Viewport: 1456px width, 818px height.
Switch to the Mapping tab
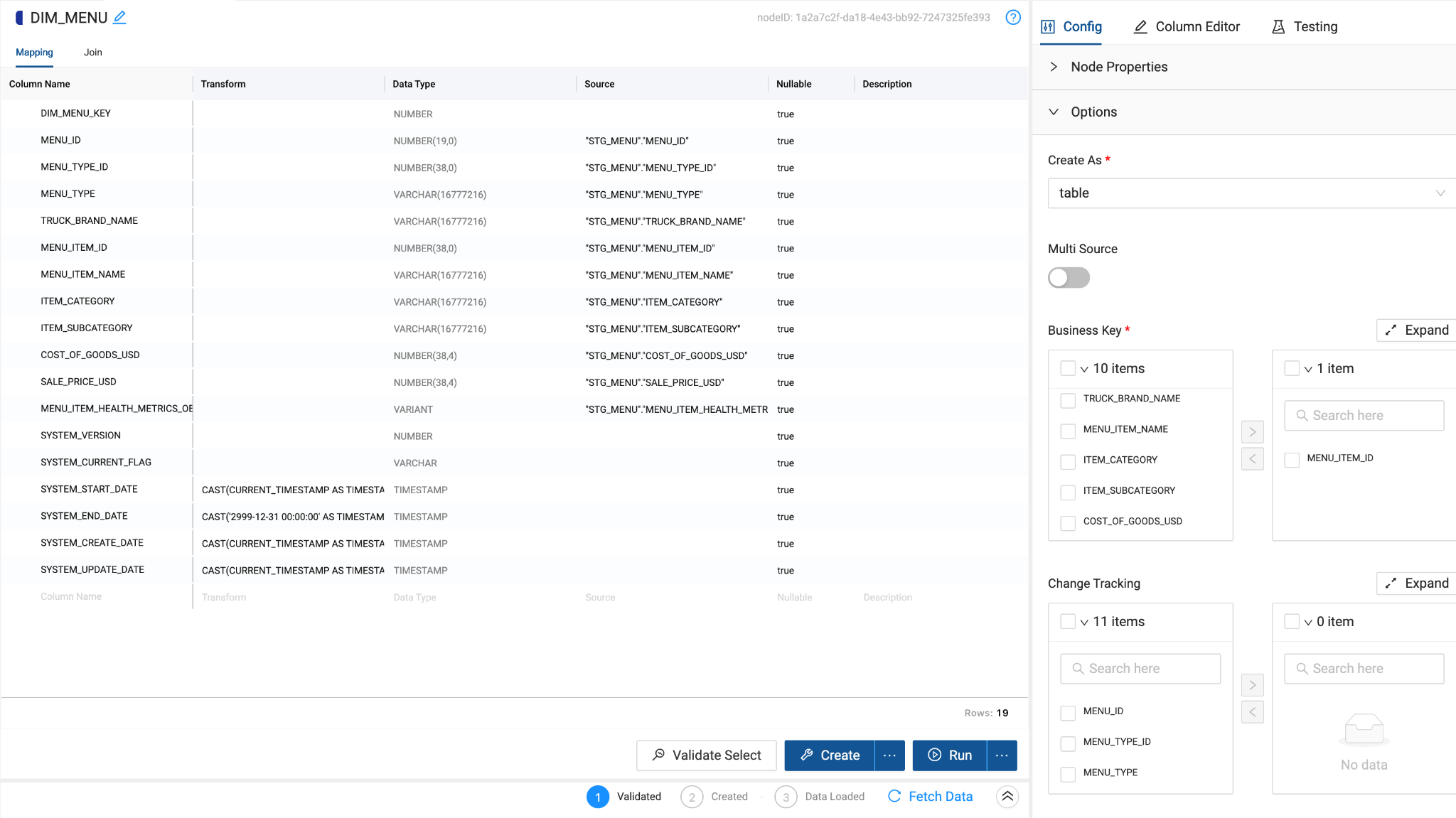pos(34,53)
